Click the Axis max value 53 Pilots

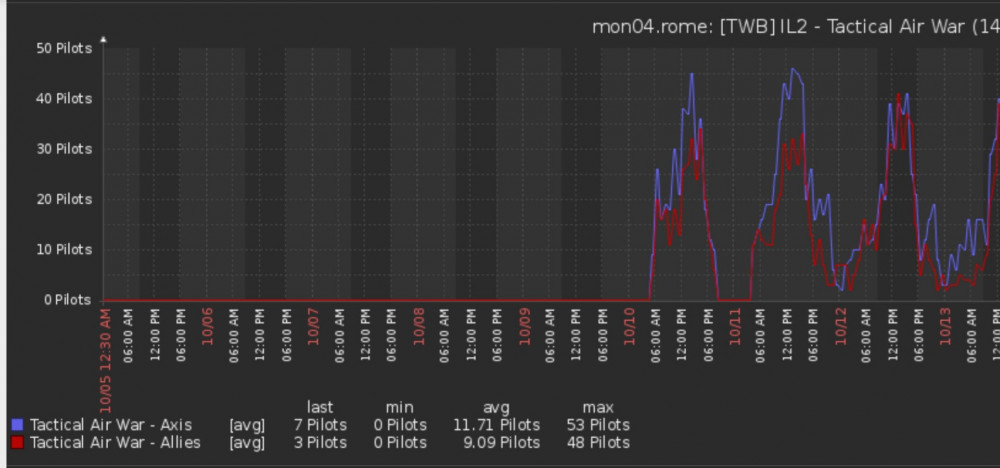pos(598,425)
